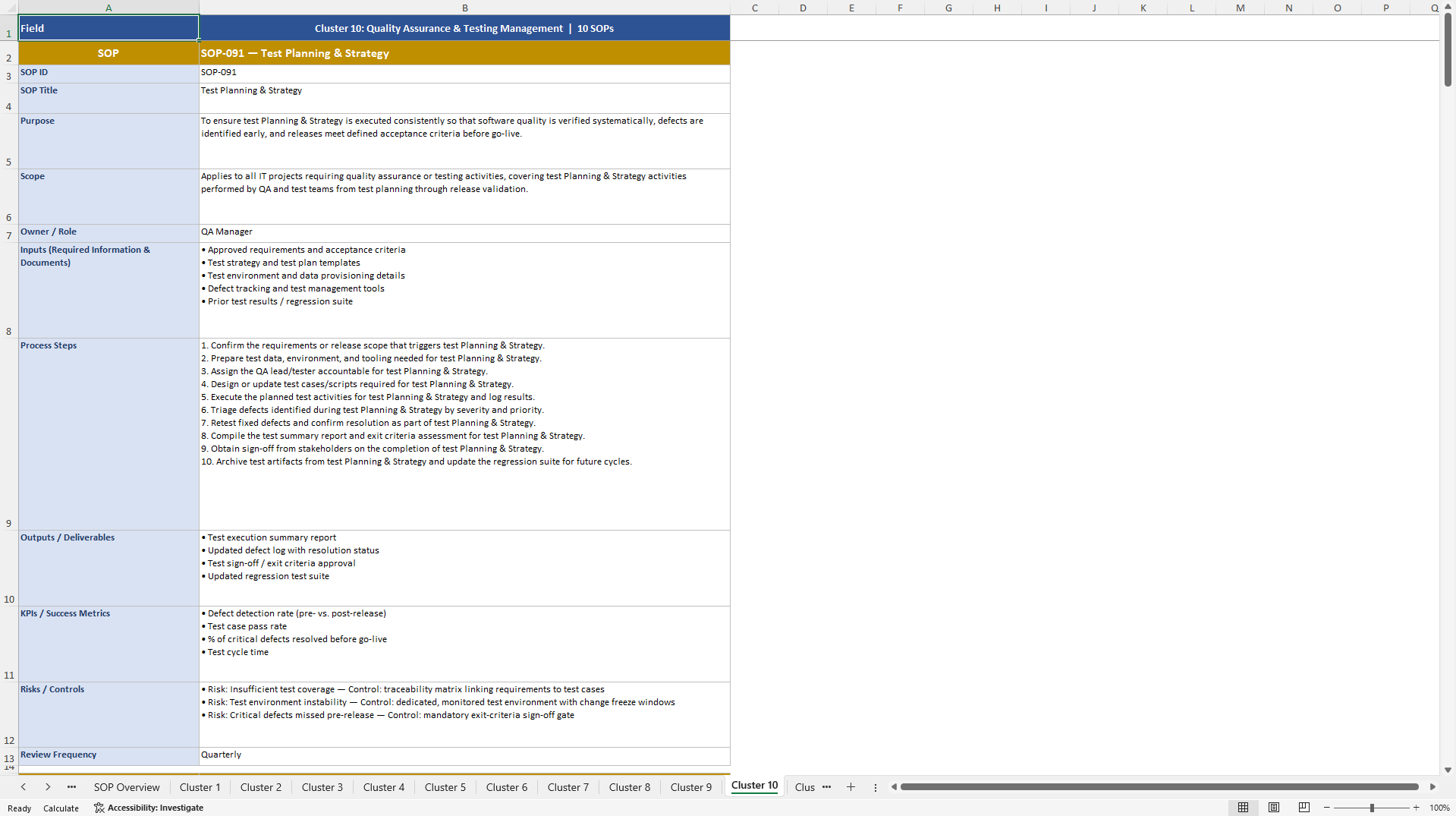Click vertical scrollbar up arrow
1456x816 pixels.
tap(1448, 7)
